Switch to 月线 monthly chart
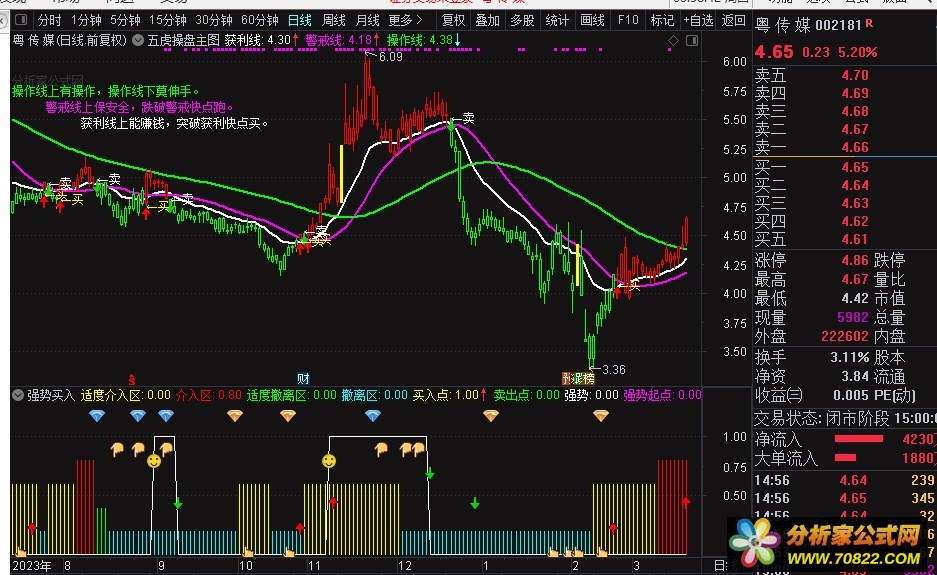Viewport: 937px width, 575px height. coord(368,20)
